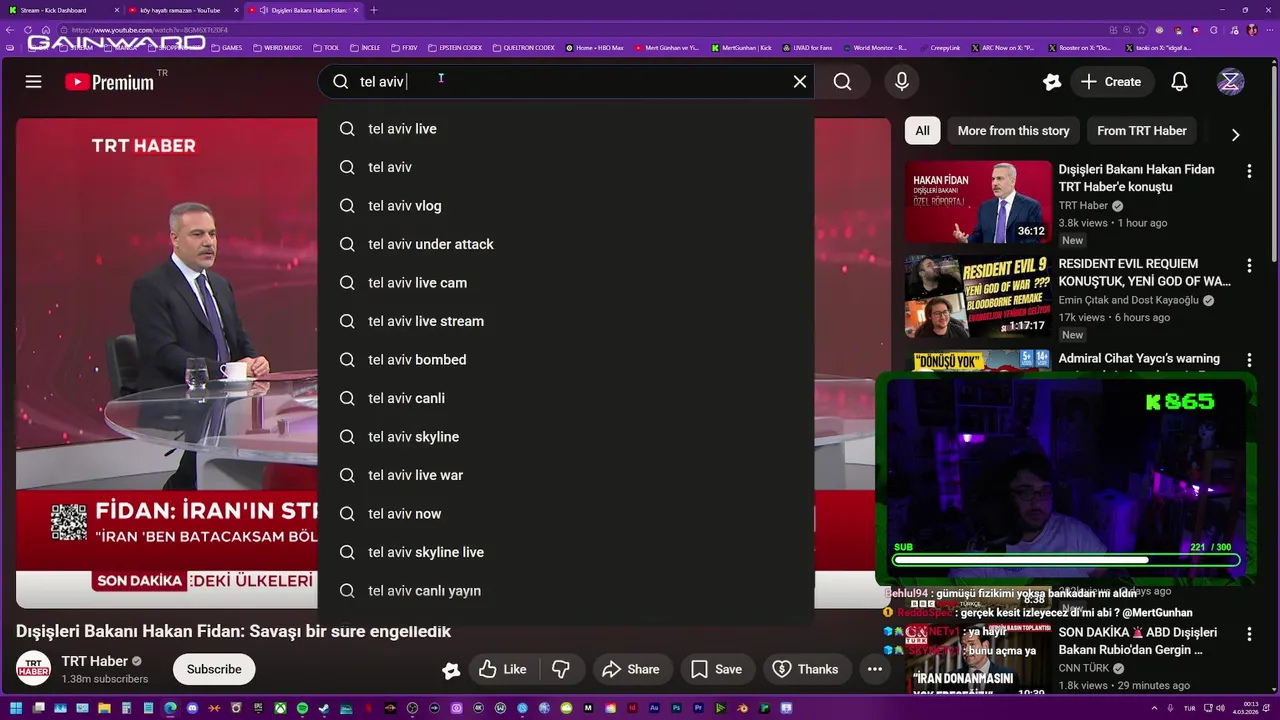Pick the 'tel aviv vlog' suggestion
The image size is (1280, 720).
tap(566, 206)
